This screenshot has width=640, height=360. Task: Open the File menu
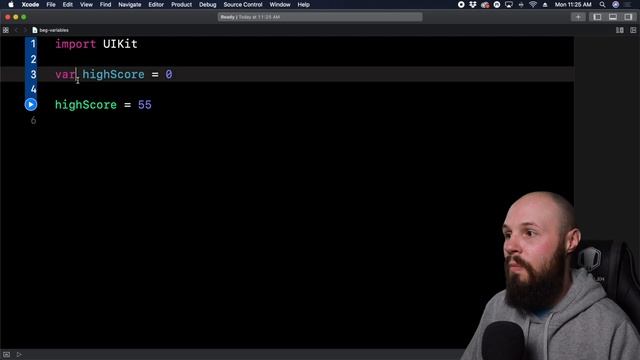point(51,4)
